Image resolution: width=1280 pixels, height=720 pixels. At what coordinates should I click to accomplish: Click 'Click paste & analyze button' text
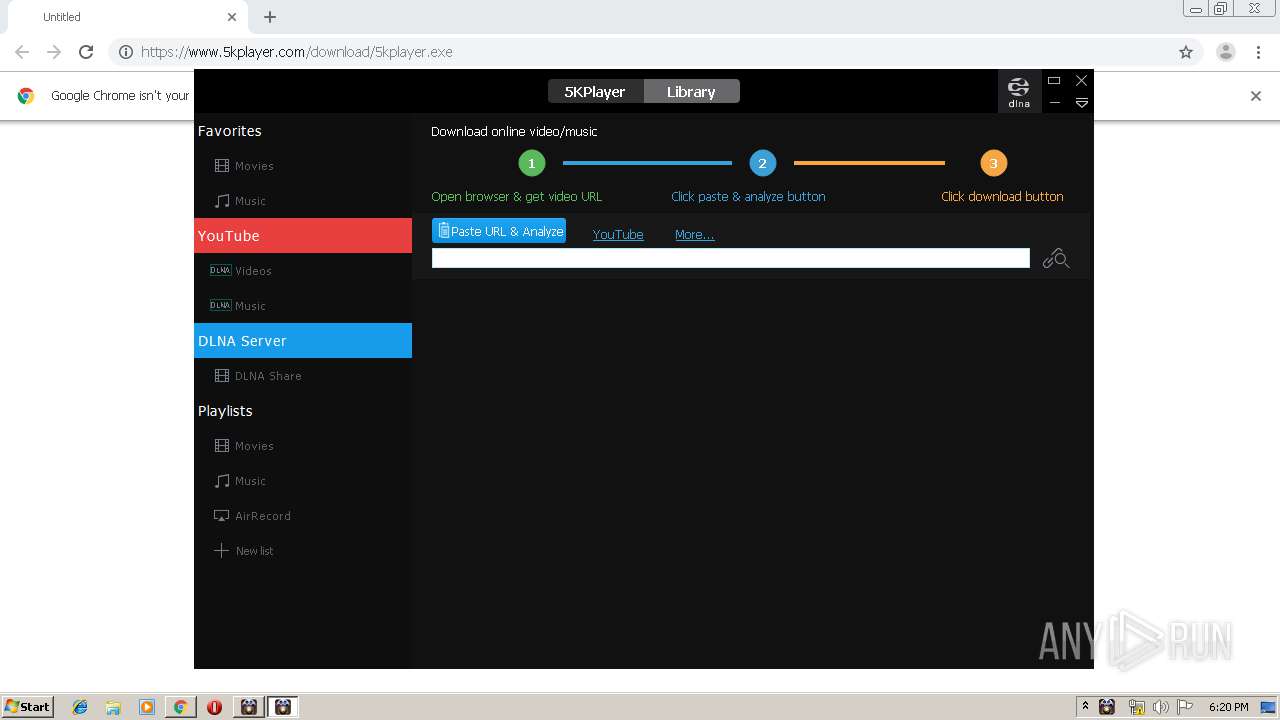(748, 197)
